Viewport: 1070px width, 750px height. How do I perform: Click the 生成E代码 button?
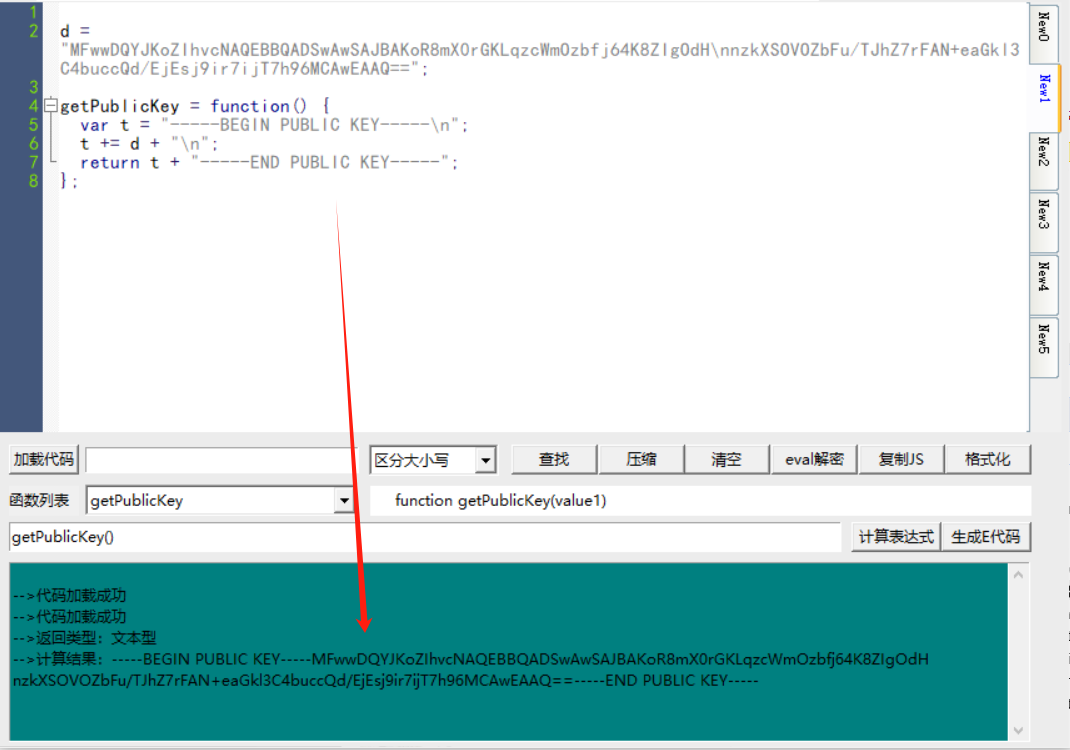pos(985,536)
